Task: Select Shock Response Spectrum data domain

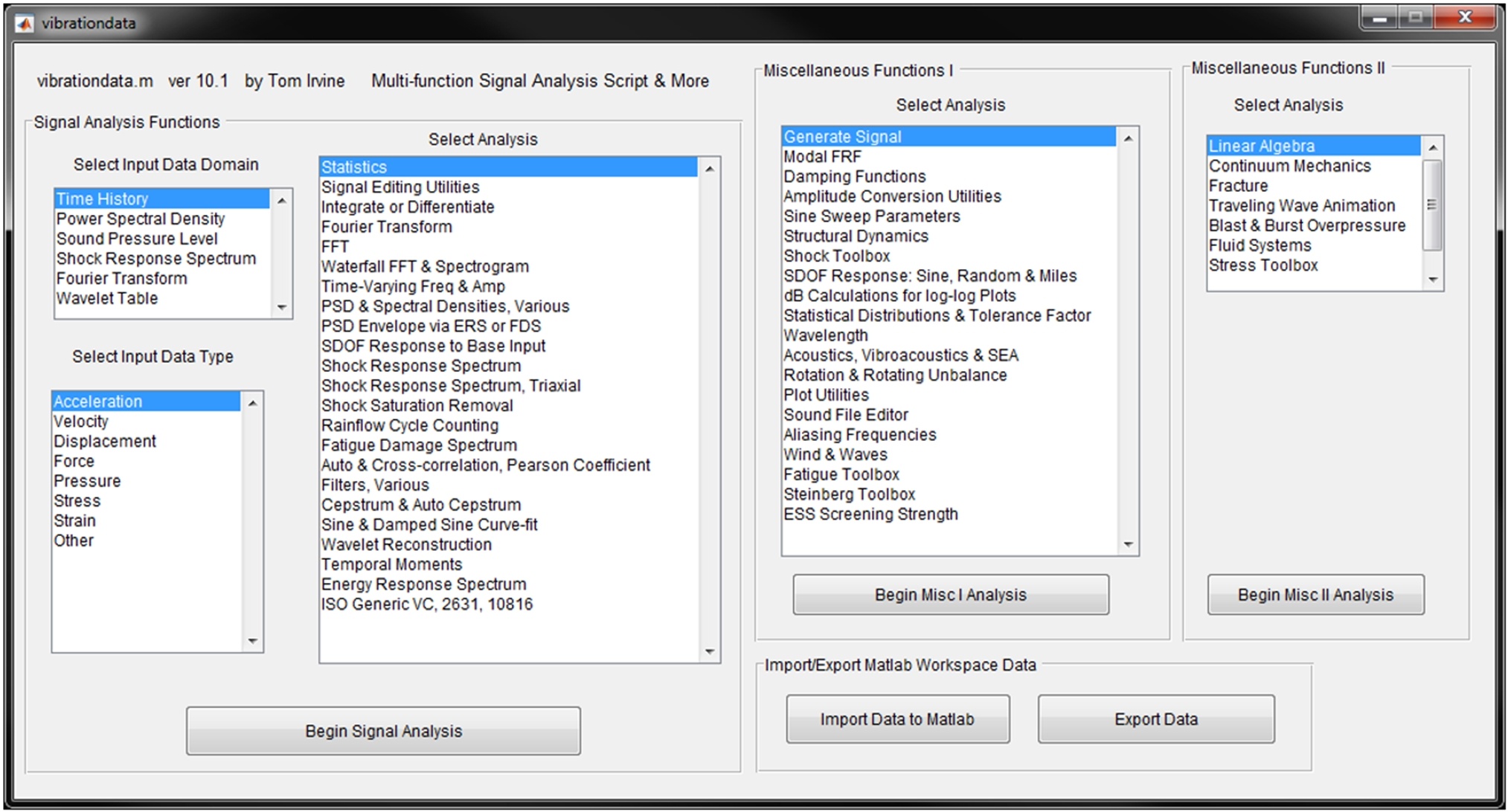Action: click(x=156, y=258)
